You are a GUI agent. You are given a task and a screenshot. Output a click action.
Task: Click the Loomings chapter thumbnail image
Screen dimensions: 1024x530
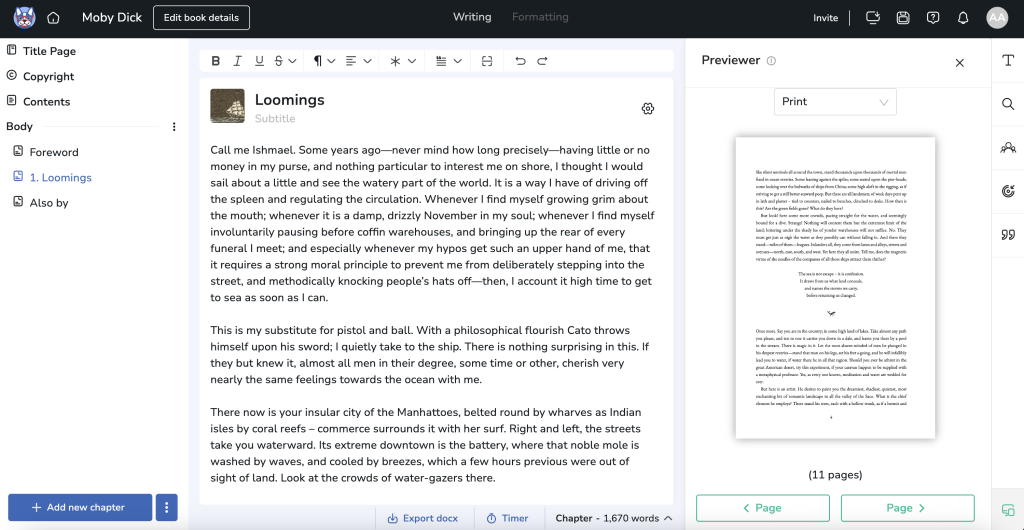click(x=228, y=106)
